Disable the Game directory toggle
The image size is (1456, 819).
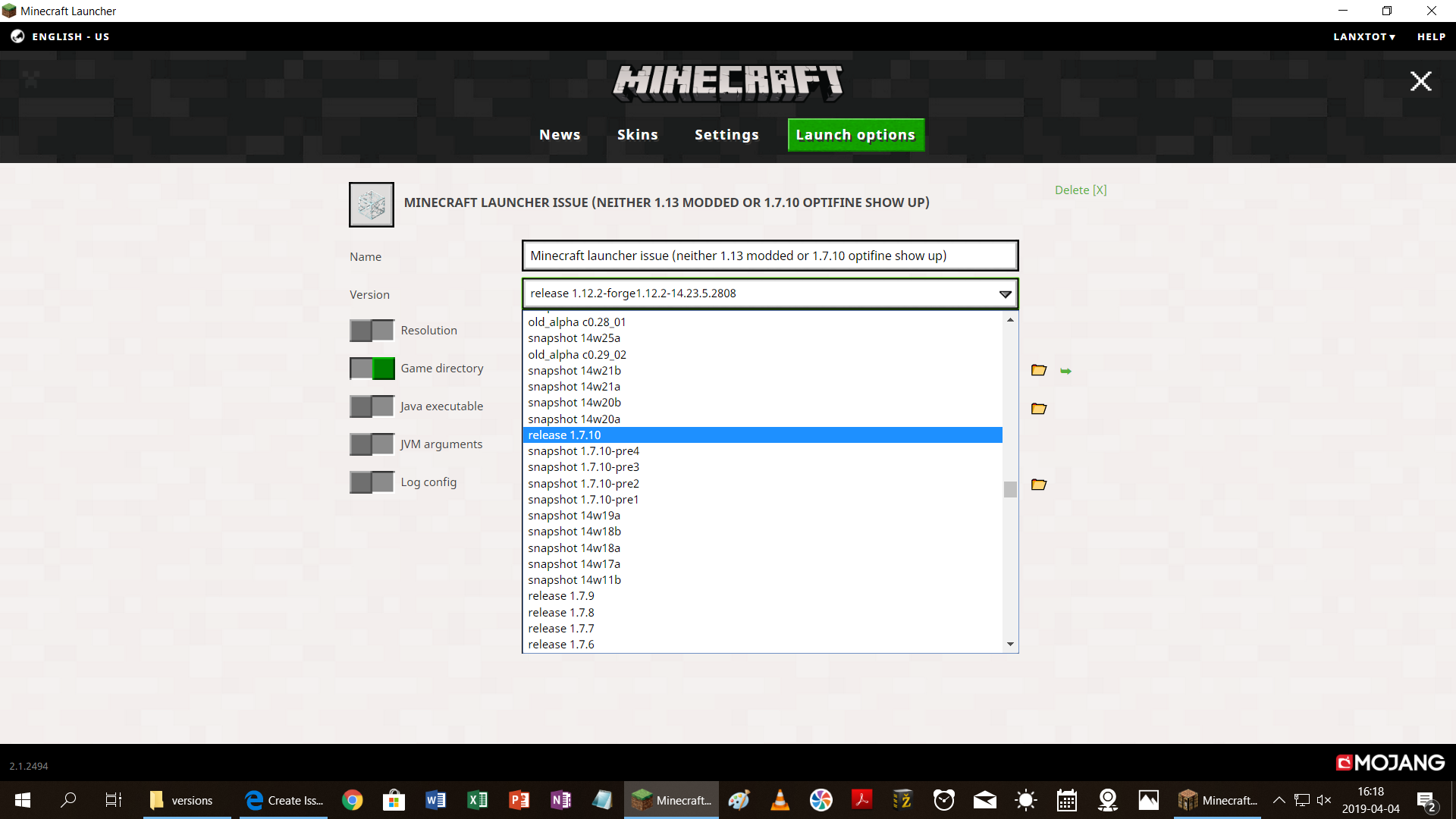(372, 369)
